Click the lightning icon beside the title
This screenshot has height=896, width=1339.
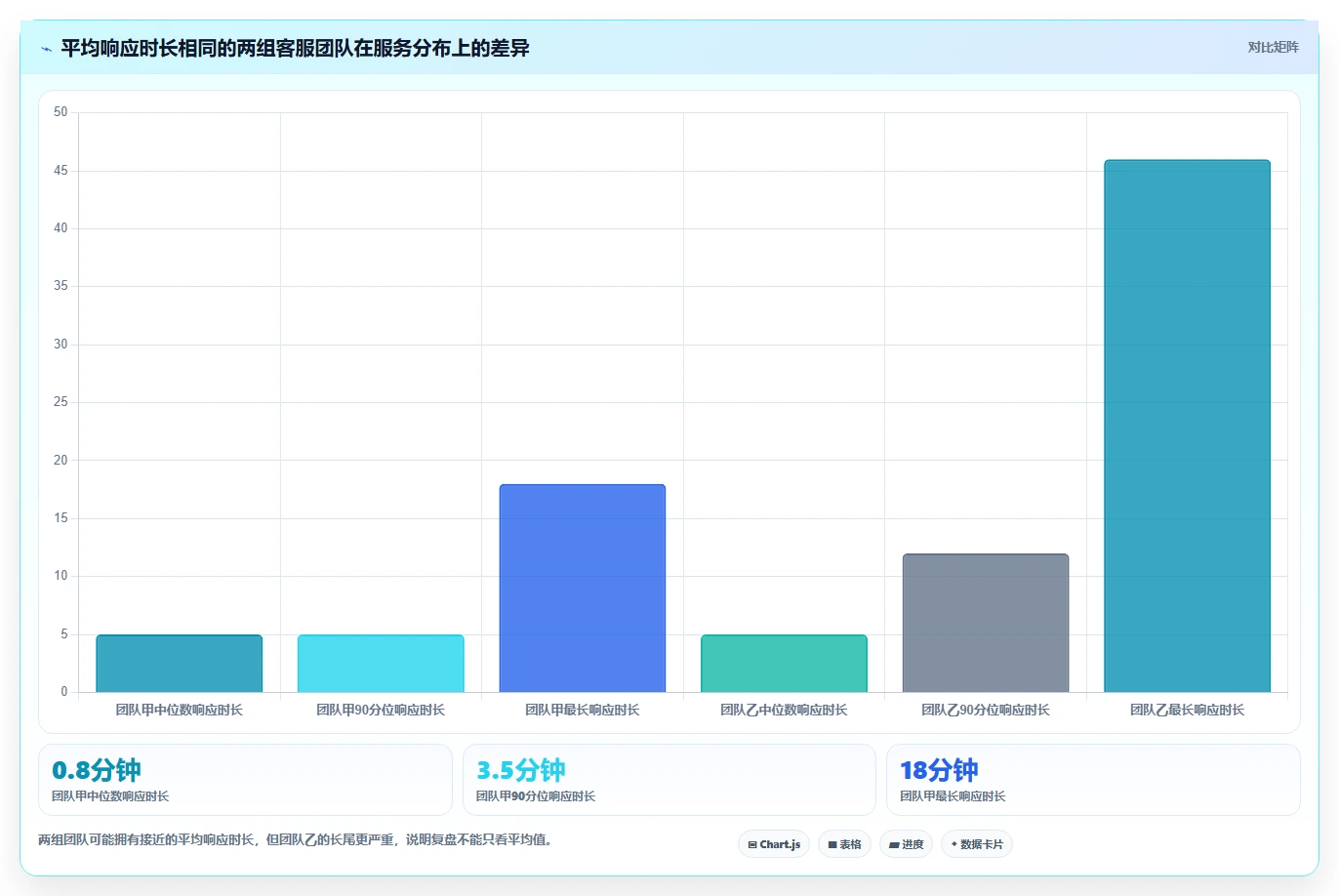46,49
